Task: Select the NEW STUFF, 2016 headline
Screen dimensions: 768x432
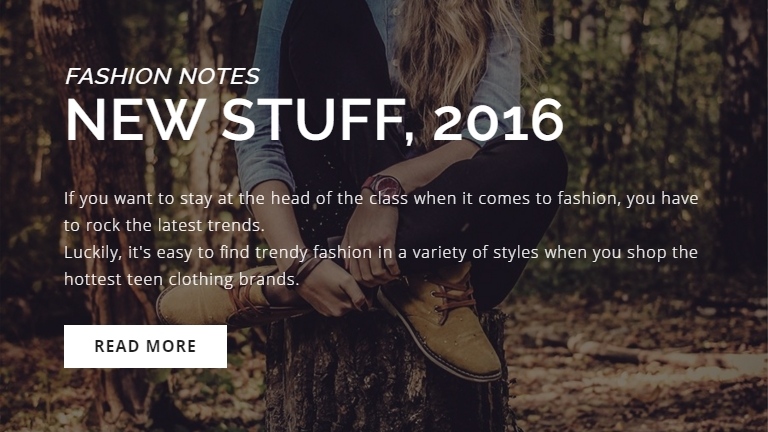Action: click(314, 120)
